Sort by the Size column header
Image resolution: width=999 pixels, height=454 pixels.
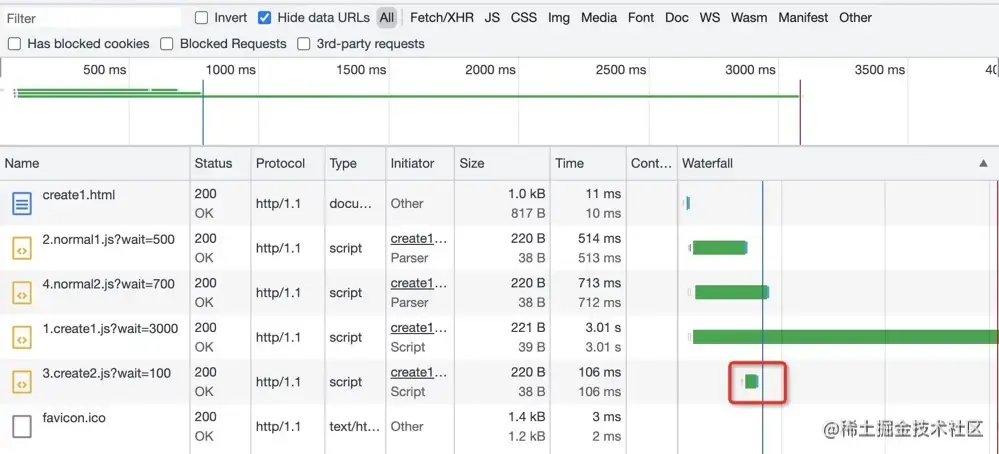(471, 163)
